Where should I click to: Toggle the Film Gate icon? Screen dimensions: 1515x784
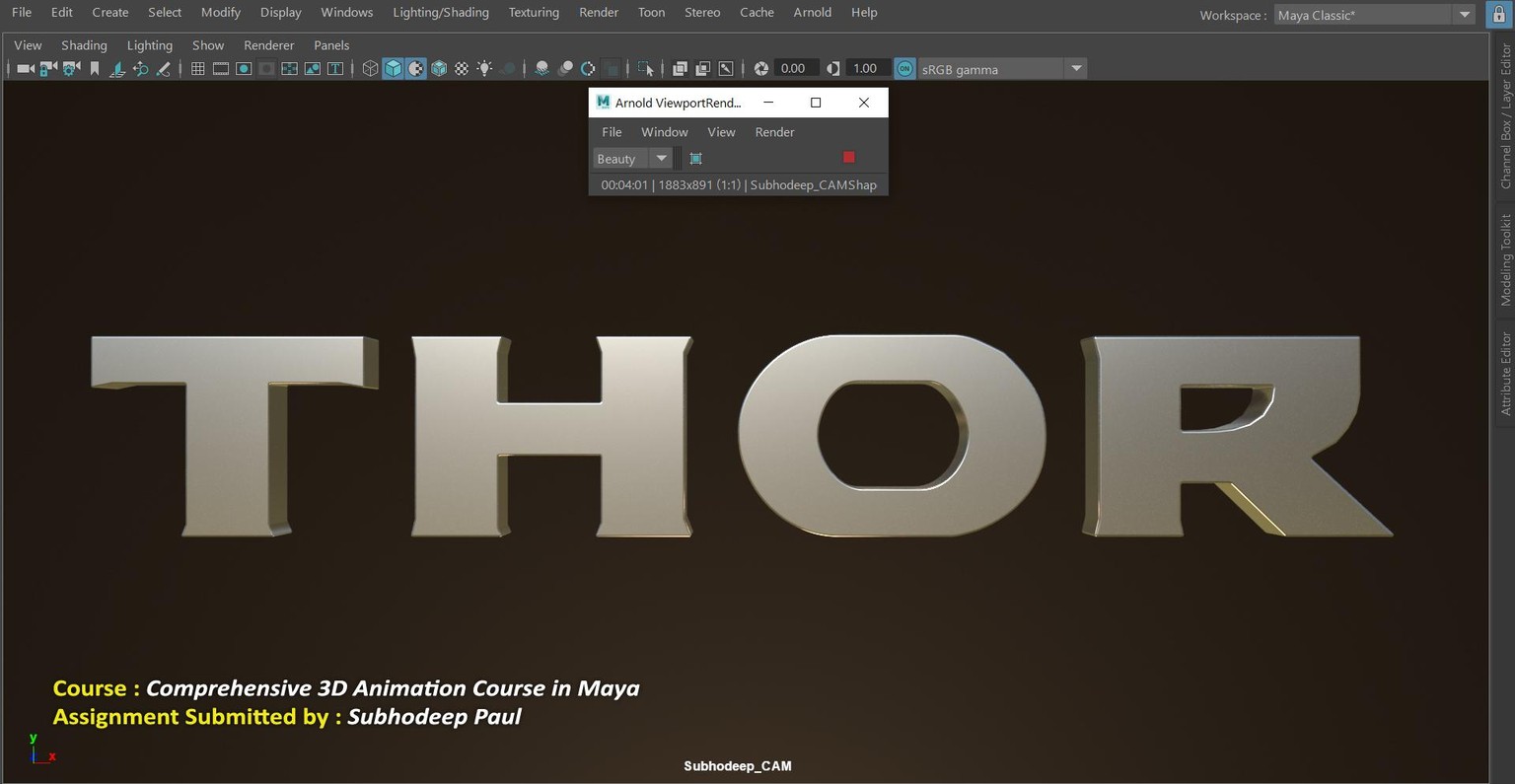(221, 68)
